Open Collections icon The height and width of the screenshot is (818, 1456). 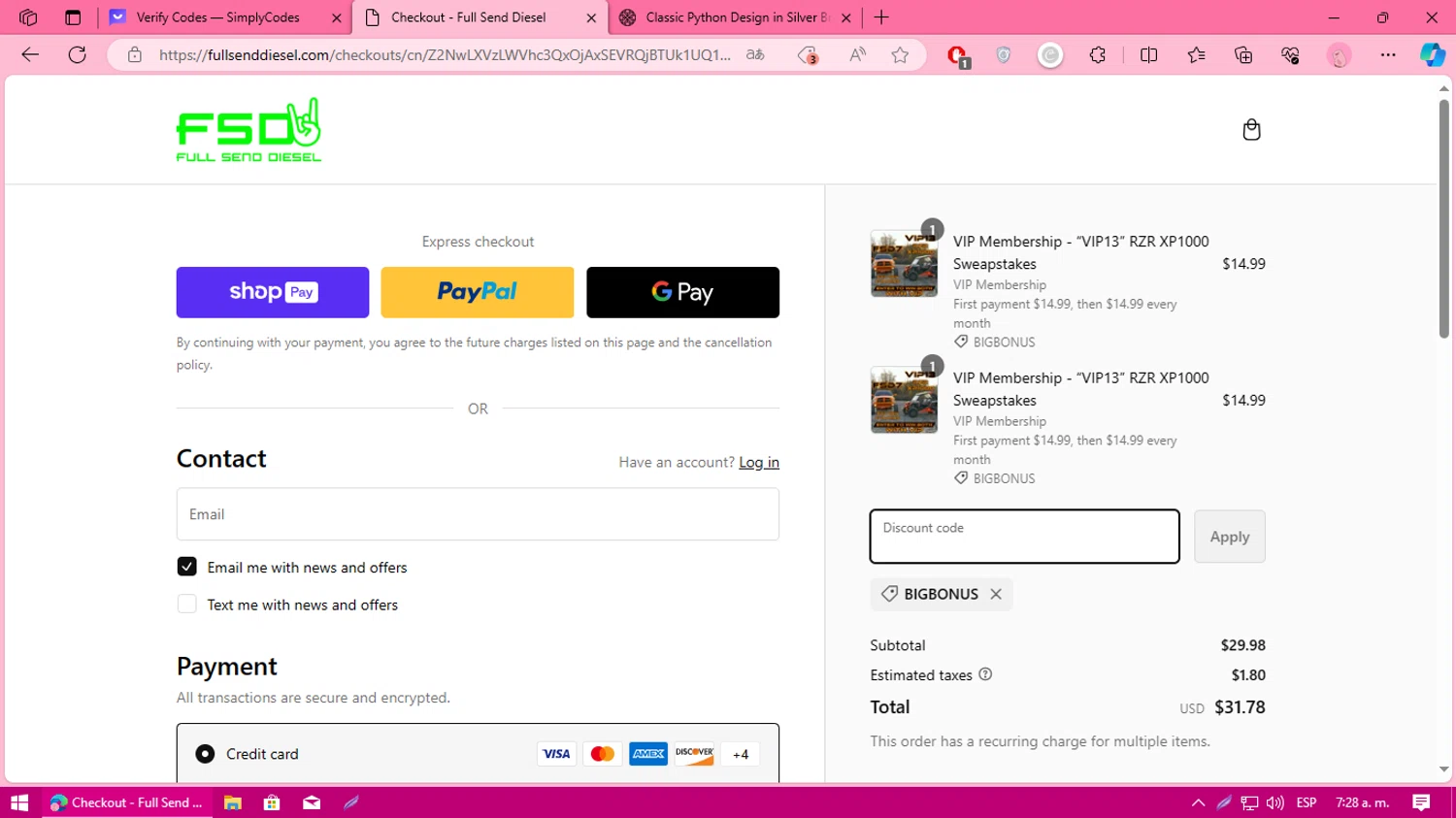(1243, 55)
